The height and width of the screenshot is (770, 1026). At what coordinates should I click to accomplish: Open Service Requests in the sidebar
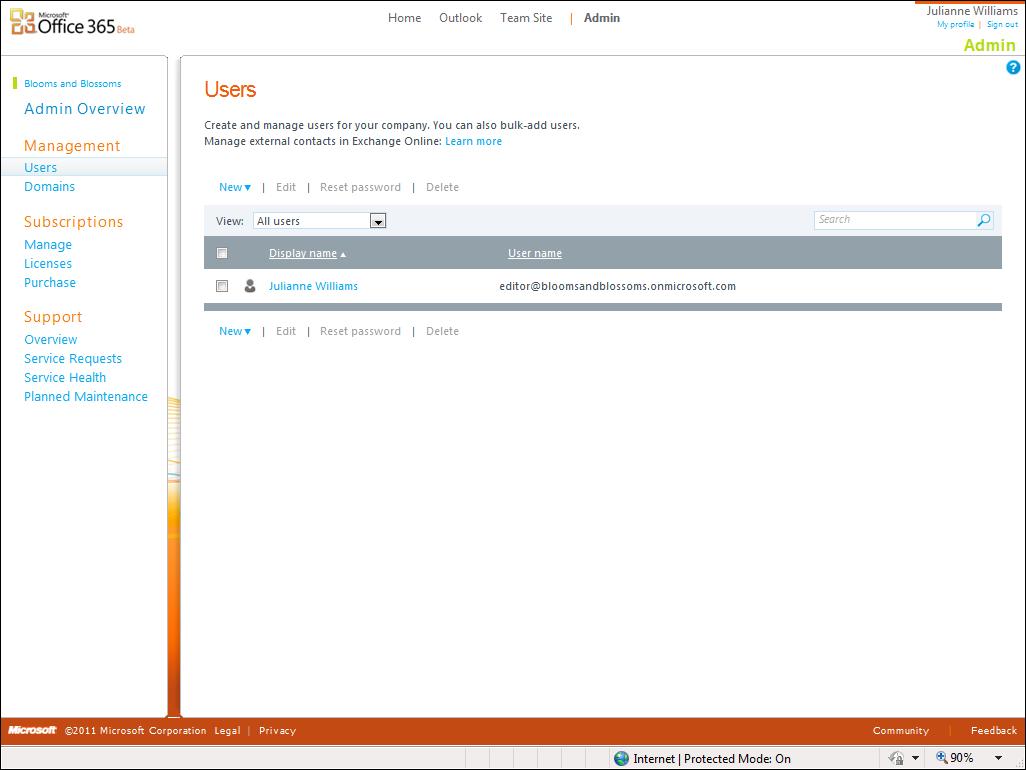tap(73, 359)
